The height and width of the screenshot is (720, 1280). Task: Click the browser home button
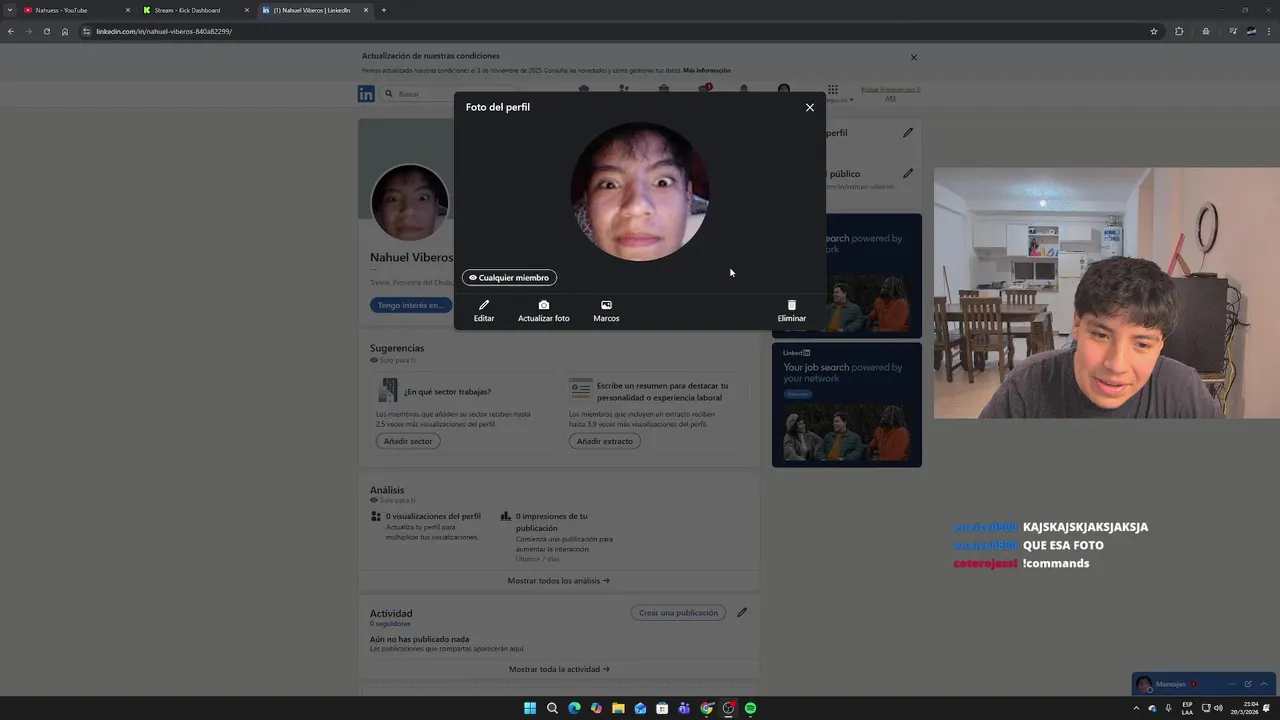pos(65,31)
